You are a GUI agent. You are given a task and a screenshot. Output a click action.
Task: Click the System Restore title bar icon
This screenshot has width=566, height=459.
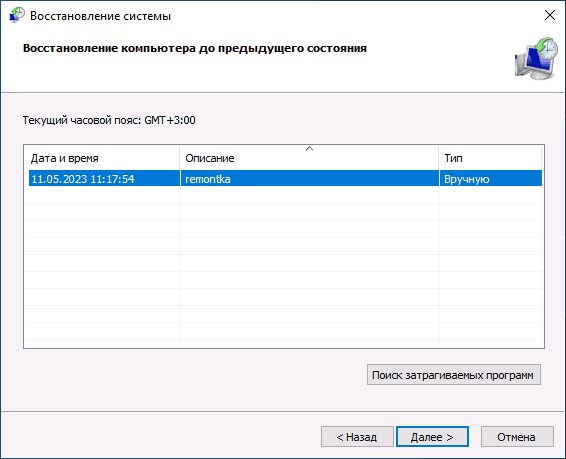click(x=17, y=15)
